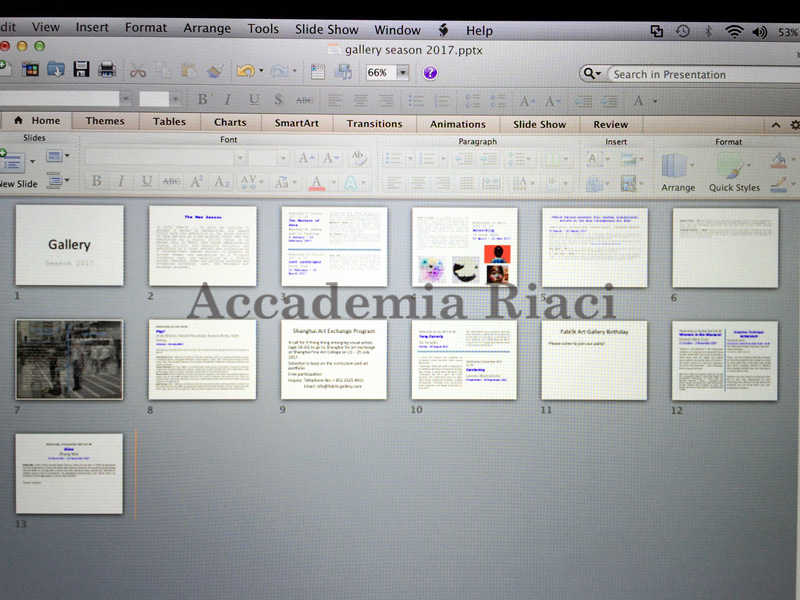Click the New from template icon
This screenshot has width=800, height=600.
click(x=30, y=69)
